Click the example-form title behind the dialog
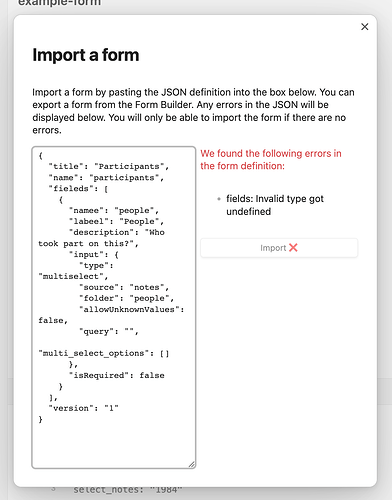Screen dimensions: 392x500 pos(59,3)
